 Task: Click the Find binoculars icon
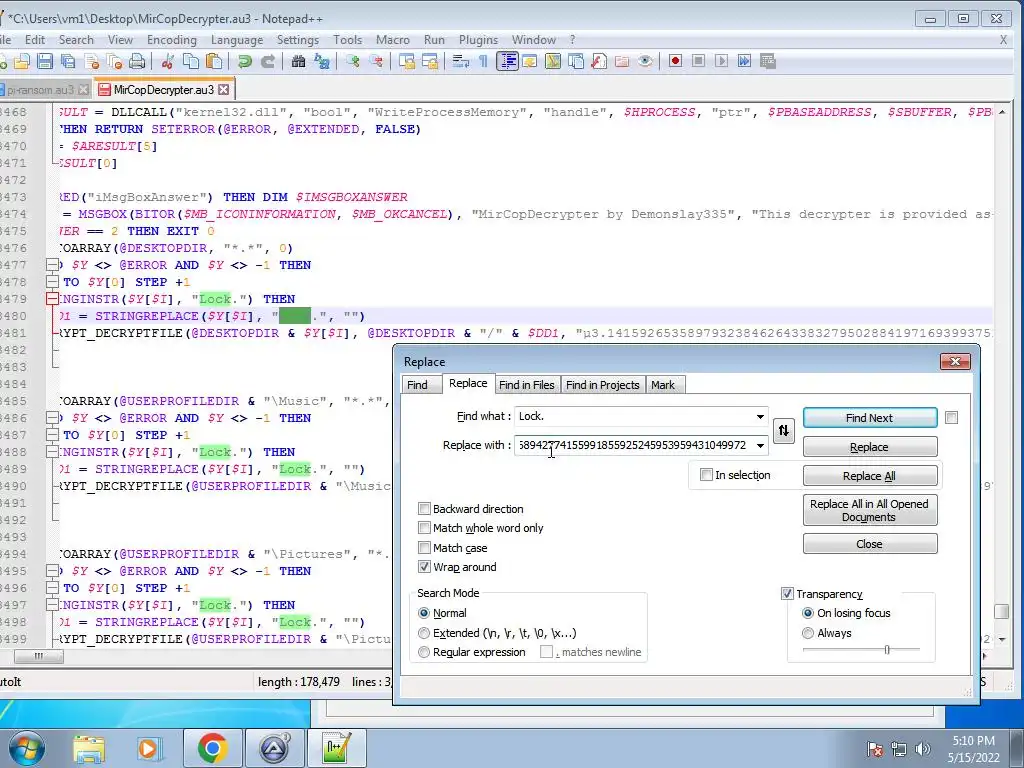pos(298,61)
